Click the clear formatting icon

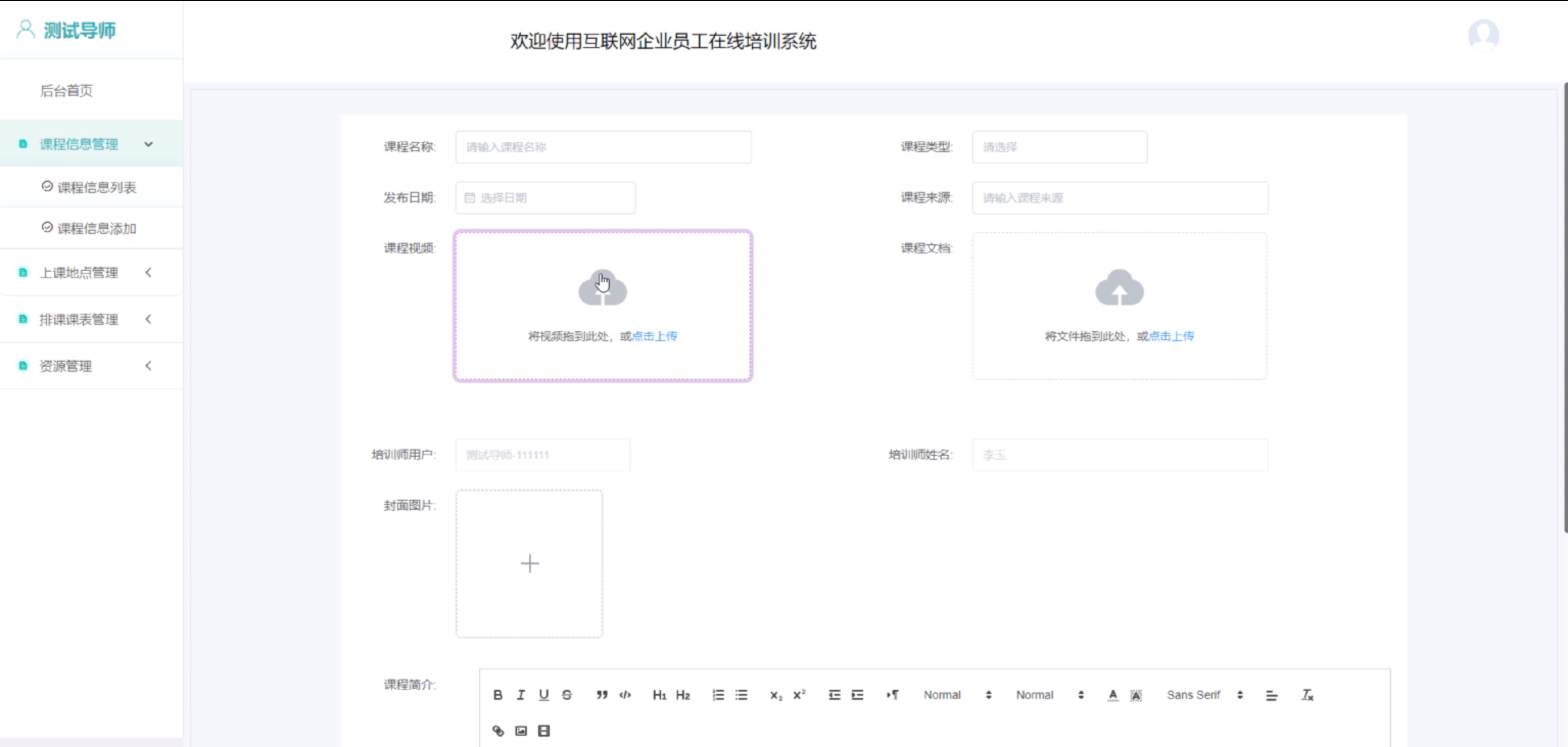[x=1307, y=695]
